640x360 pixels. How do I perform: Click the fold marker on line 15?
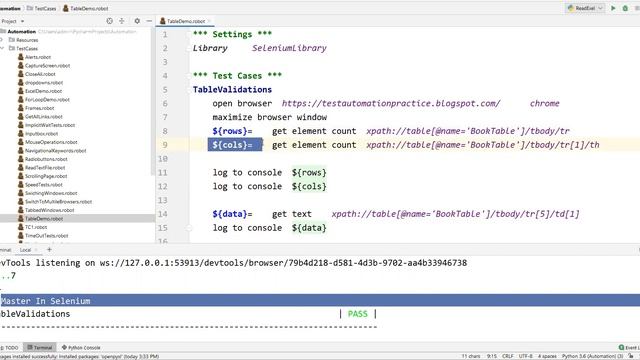click(189, 228)
